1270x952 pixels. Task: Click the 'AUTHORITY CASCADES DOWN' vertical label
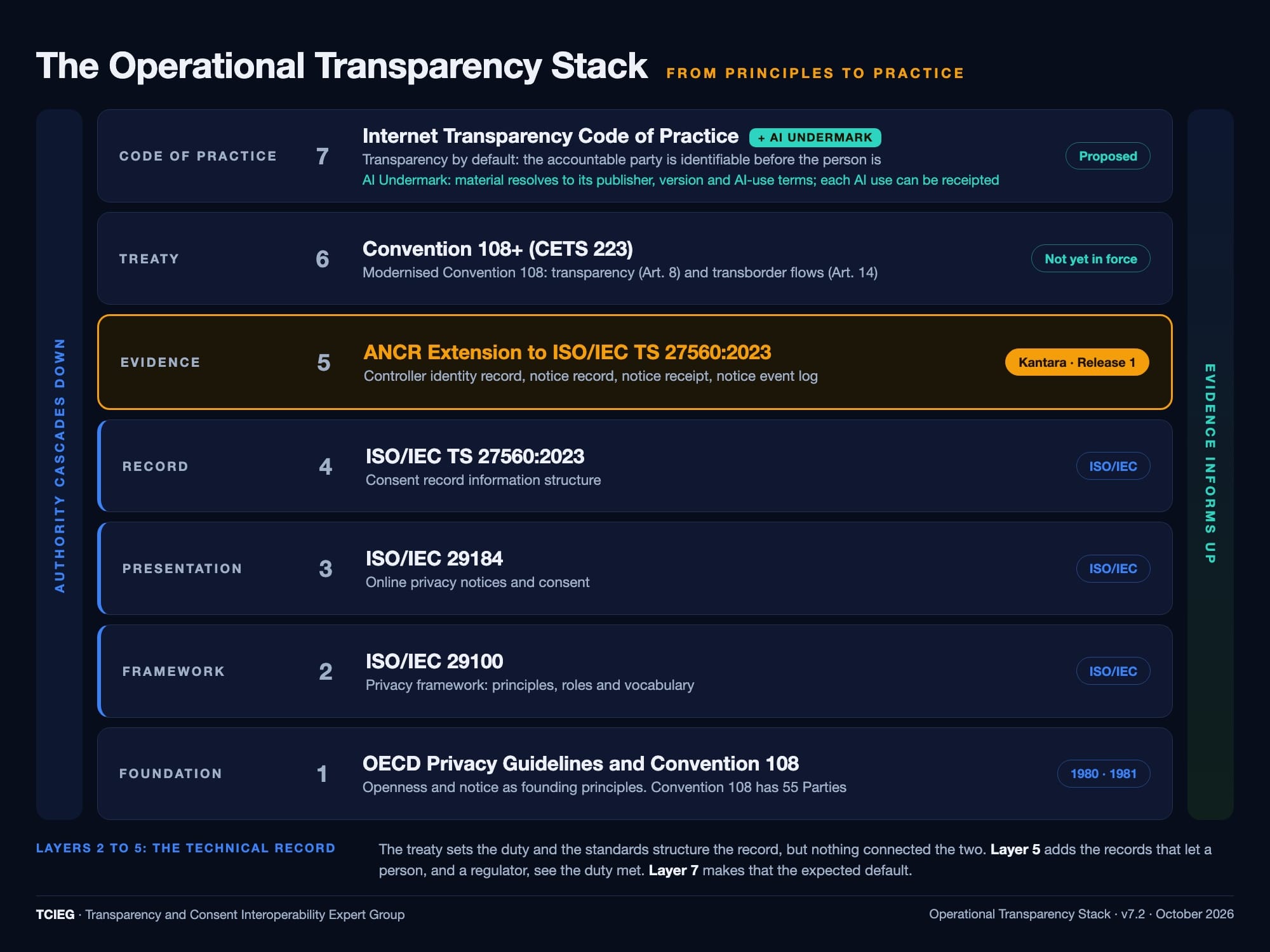click(60, 465)
